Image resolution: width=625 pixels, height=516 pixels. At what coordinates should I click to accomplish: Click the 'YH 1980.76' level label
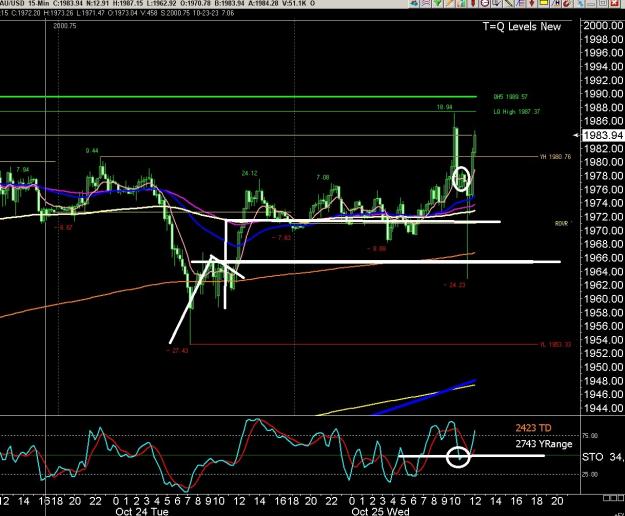pos(555,157)
